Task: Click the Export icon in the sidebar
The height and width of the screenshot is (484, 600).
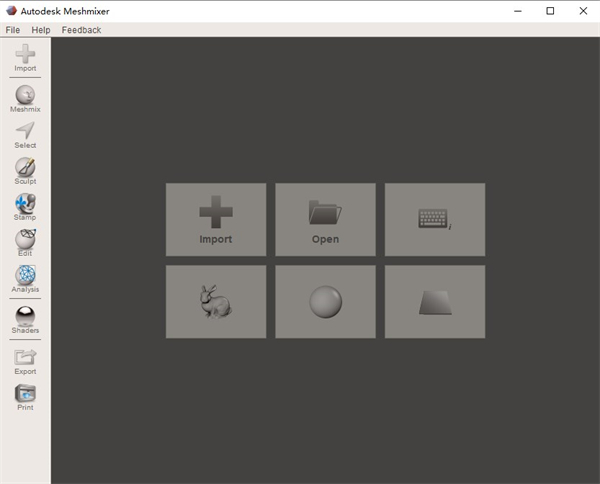Action: click(25, 359)
